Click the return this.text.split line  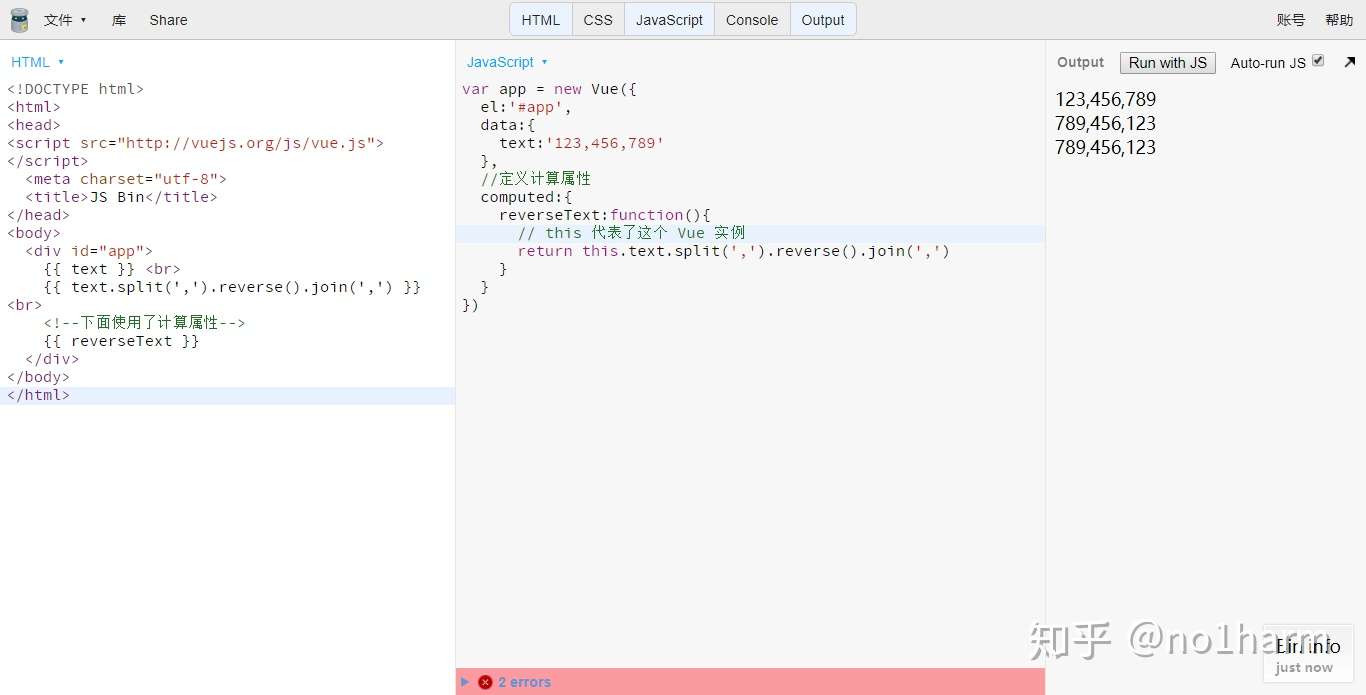pyautogui.click(x=733, y=251)
